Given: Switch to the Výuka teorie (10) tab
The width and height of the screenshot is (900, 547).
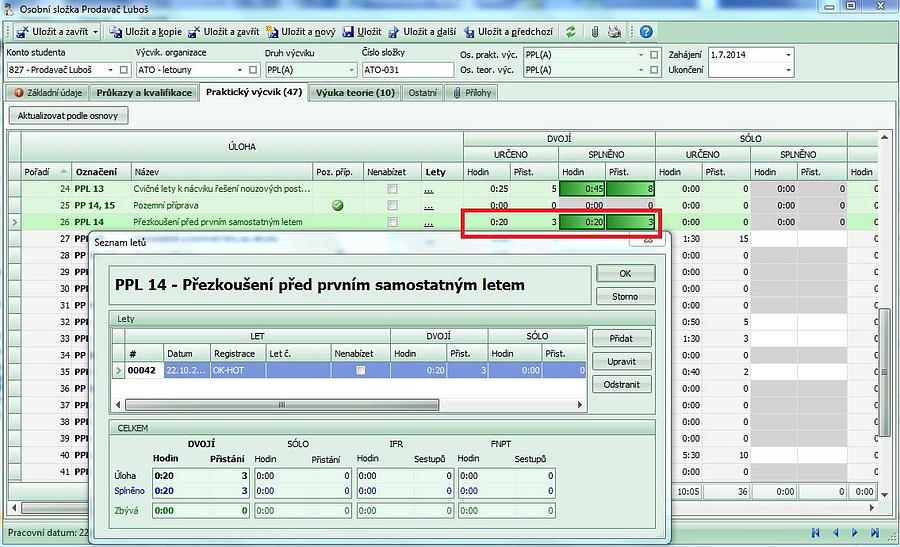Looking at the screenshot, I should coord(355,93).
